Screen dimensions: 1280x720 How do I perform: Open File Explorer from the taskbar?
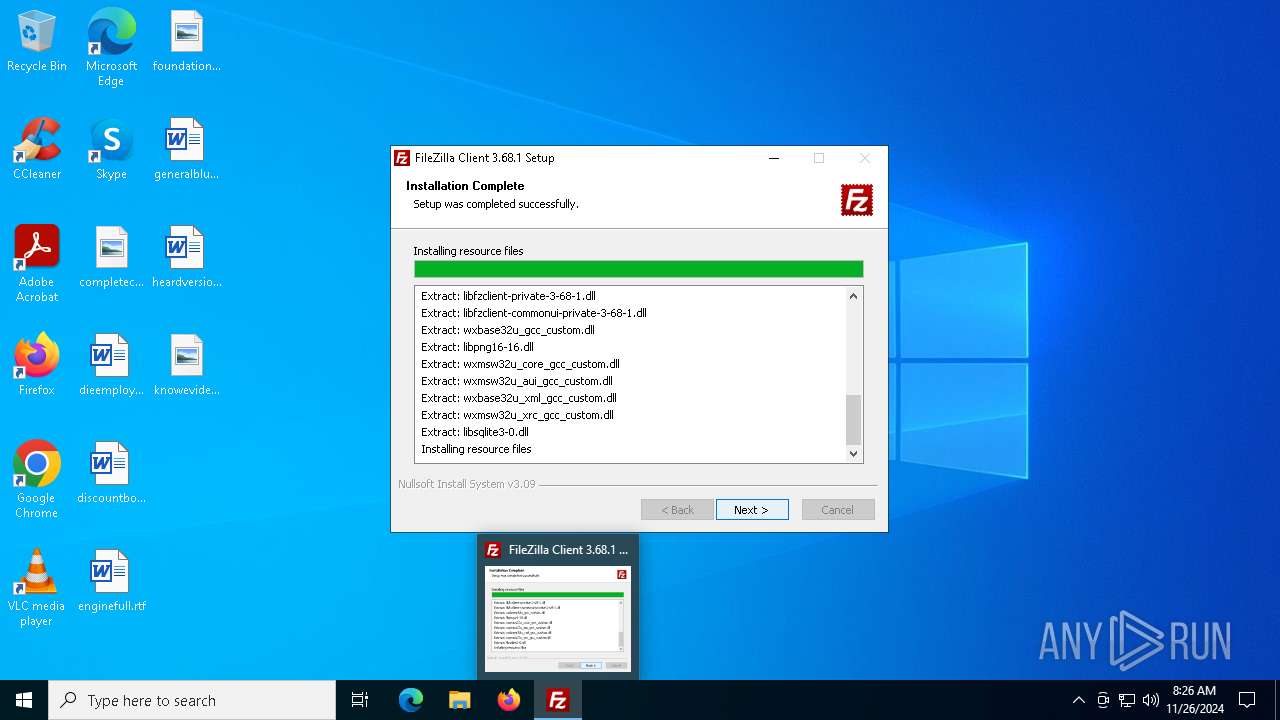coord(460,700)
